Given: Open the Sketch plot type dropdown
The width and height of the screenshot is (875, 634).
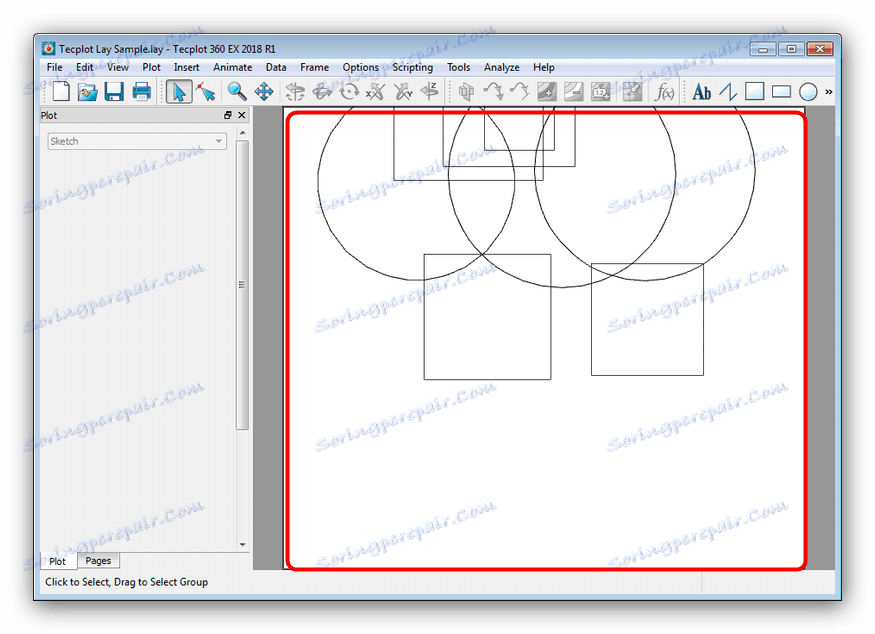Looking at the screenshot, I should click(x=137, y=141).
